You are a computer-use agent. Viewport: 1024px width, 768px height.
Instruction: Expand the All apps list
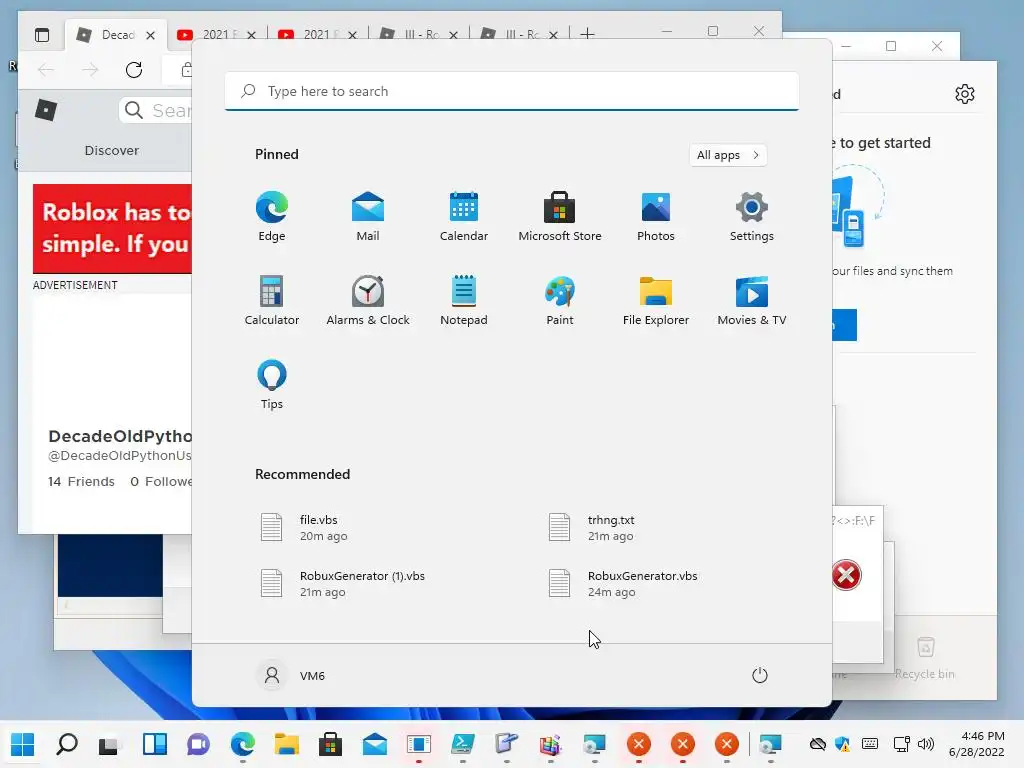tap(728, 155)
